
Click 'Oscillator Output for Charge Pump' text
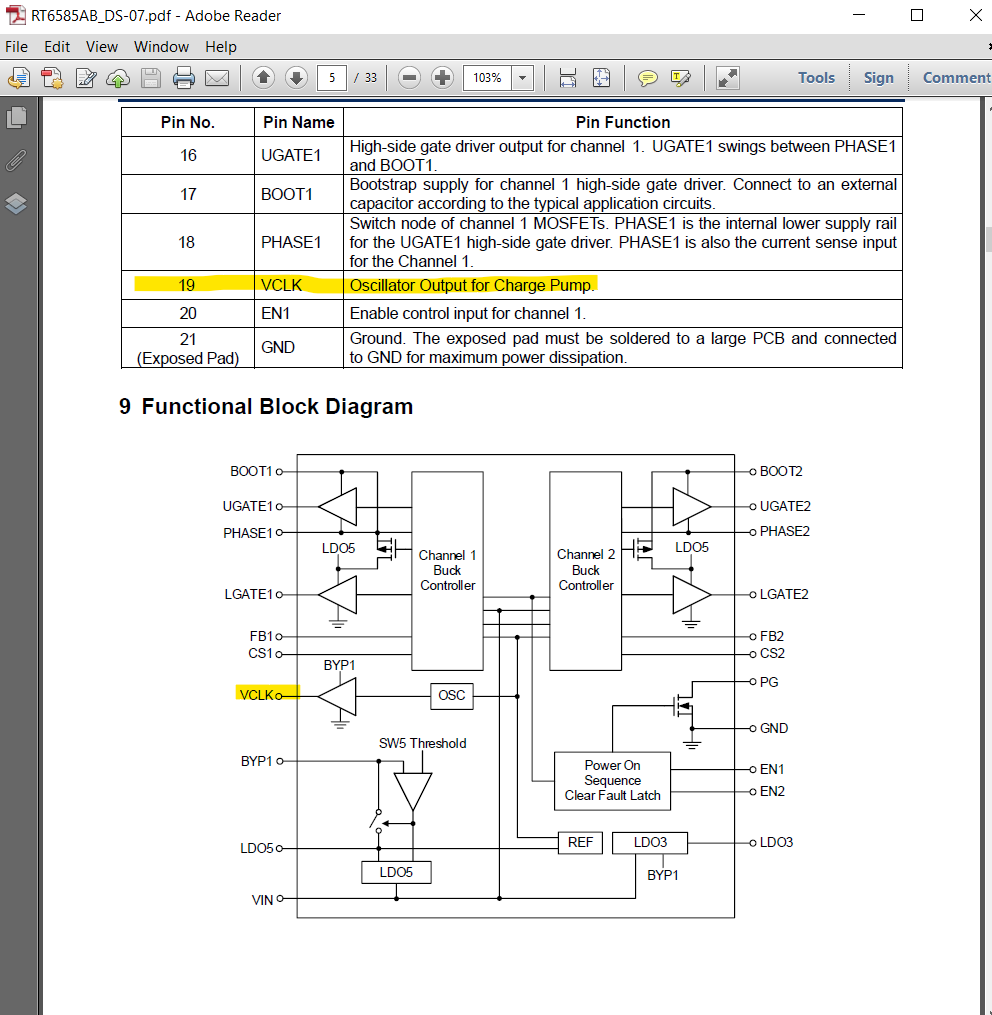[x=471, y=285]
